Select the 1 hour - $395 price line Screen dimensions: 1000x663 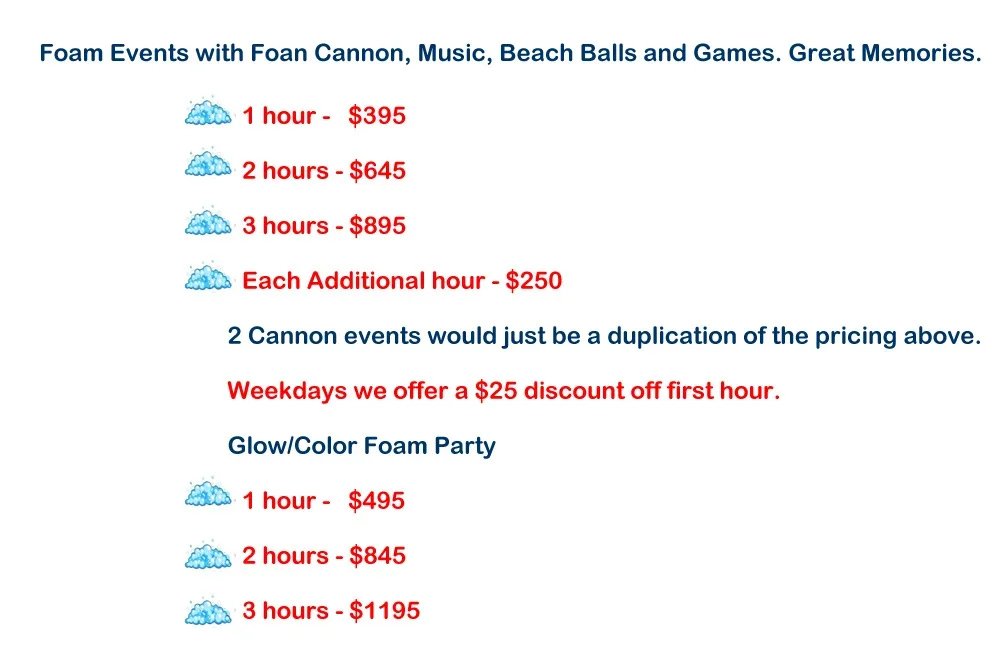(324, 116)
